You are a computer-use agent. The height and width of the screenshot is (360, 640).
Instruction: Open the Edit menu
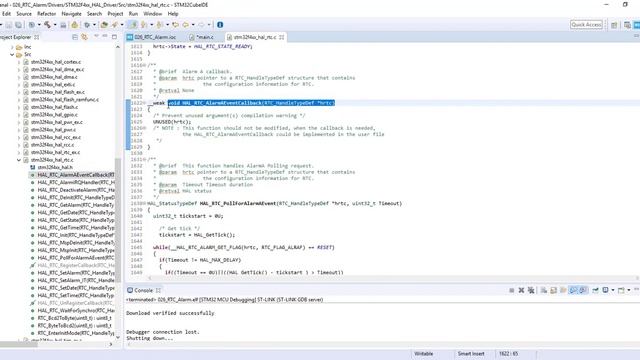[7, 13]
